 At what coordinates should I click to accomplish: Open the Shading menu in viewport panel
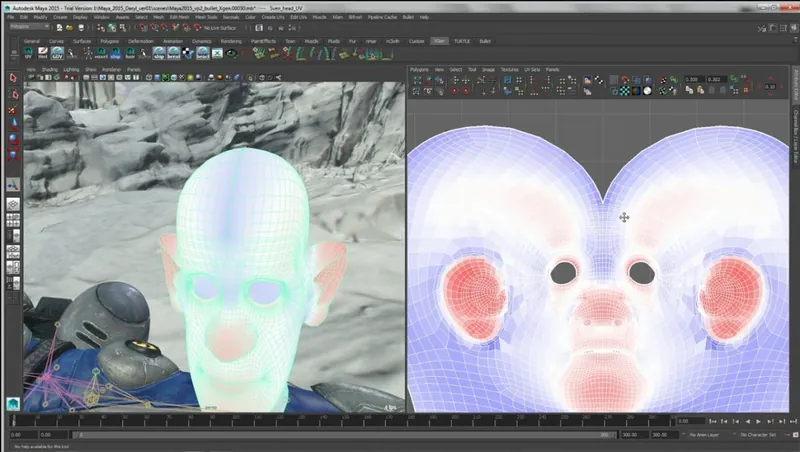point(49,69)
